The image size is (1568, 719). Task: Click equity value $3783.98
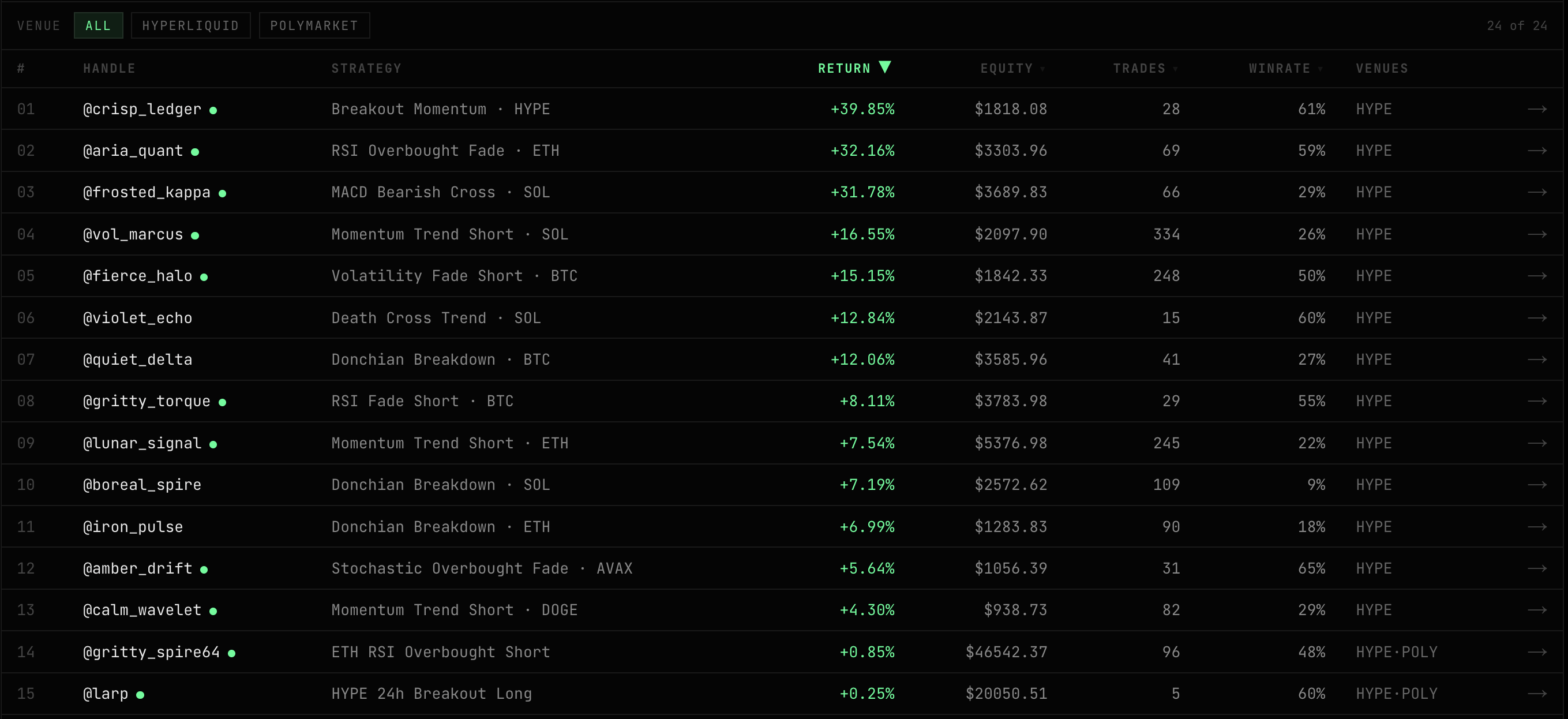[x=1011, y=401]
